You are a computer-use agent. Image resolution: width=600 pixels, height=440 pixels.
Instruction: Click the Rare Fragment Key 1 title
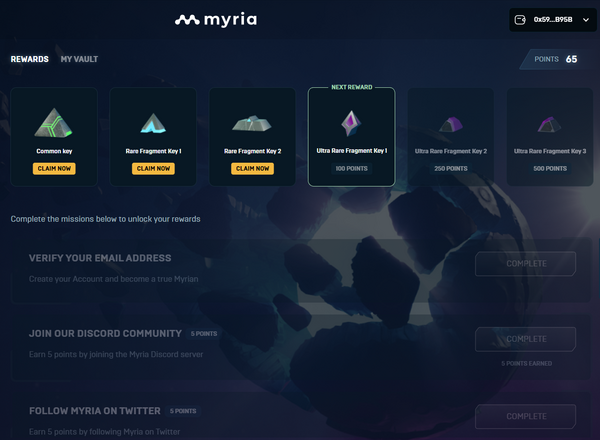coord(153,151)
